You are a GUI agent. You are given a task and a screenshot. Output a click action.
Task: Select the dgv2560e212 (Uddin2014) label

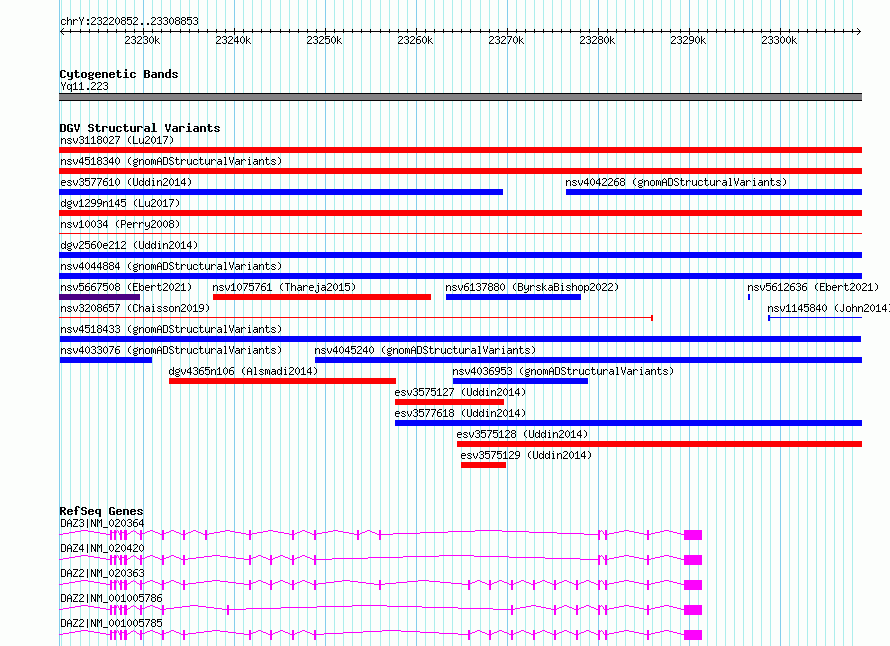tap(129, 245)
